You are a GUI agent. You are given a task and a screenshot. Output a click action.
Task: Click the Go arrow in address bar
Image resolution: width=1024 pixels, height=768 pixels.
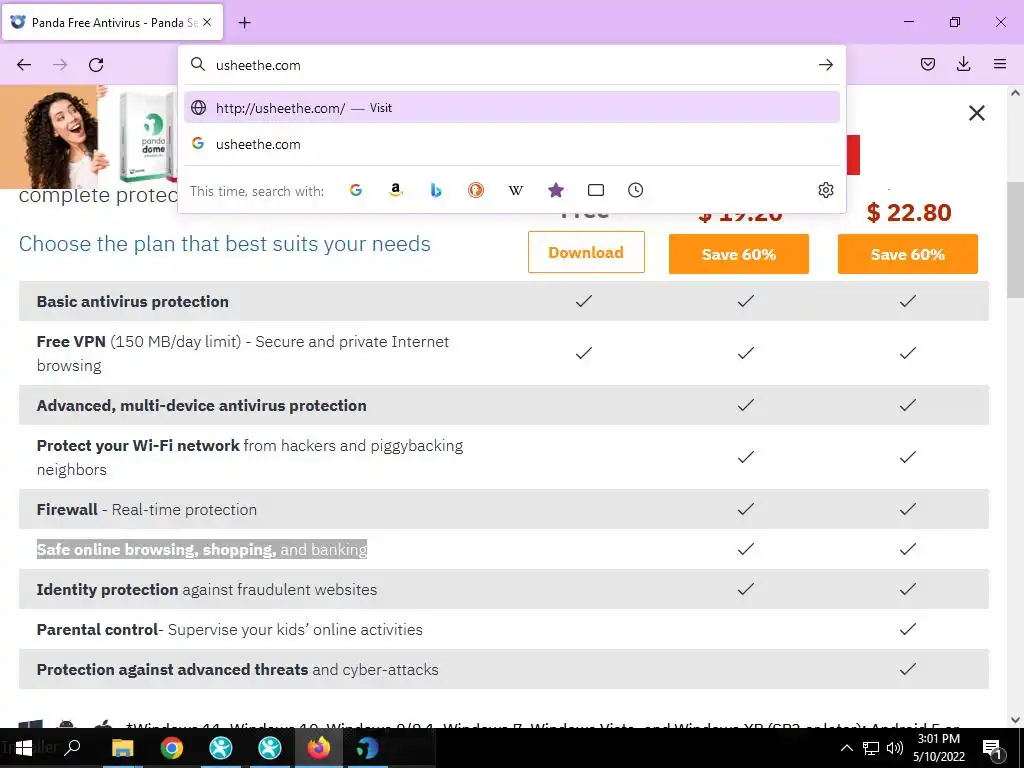point(826,65)
